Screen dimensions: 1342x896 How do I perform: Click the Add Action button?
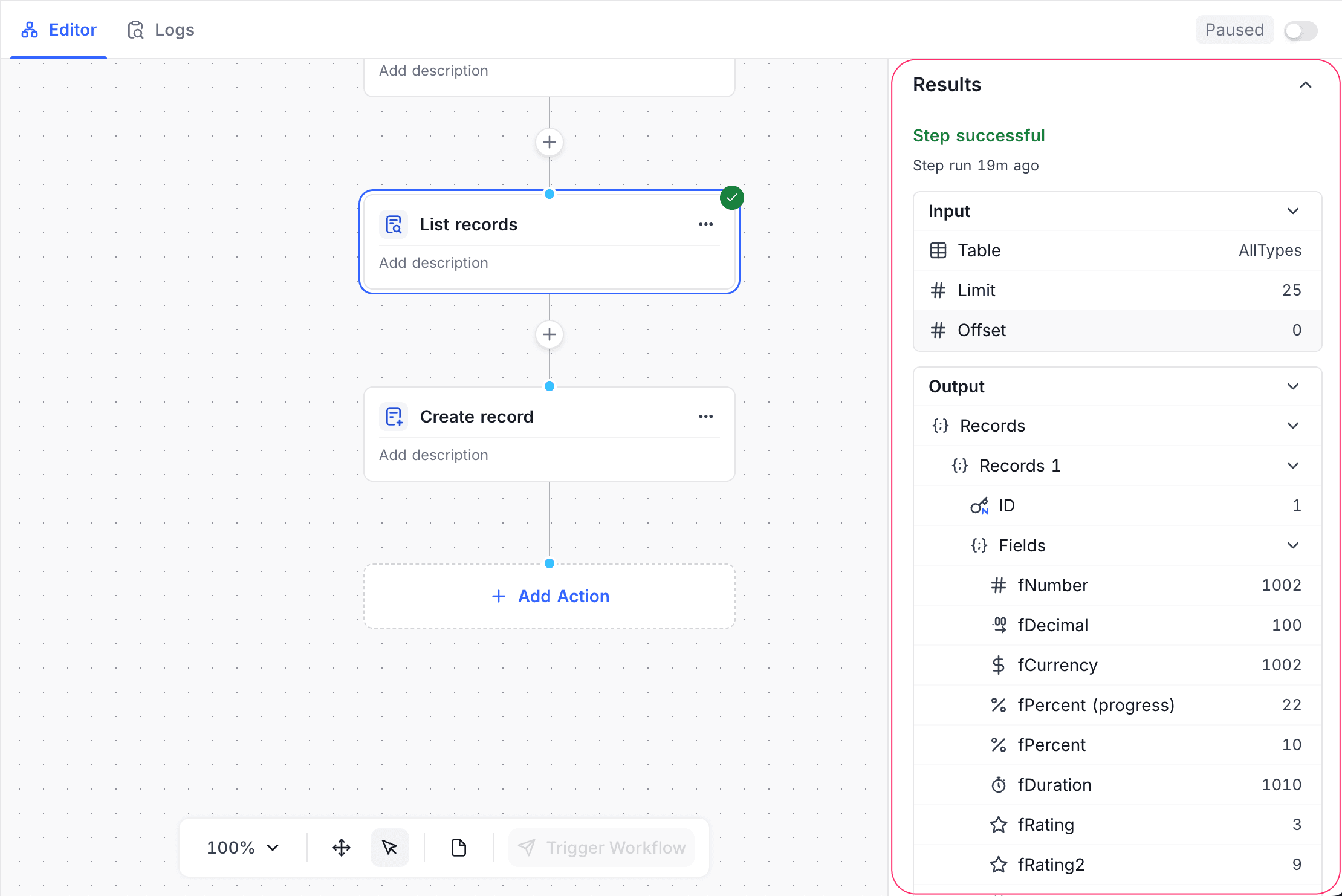tap(549, 596)
